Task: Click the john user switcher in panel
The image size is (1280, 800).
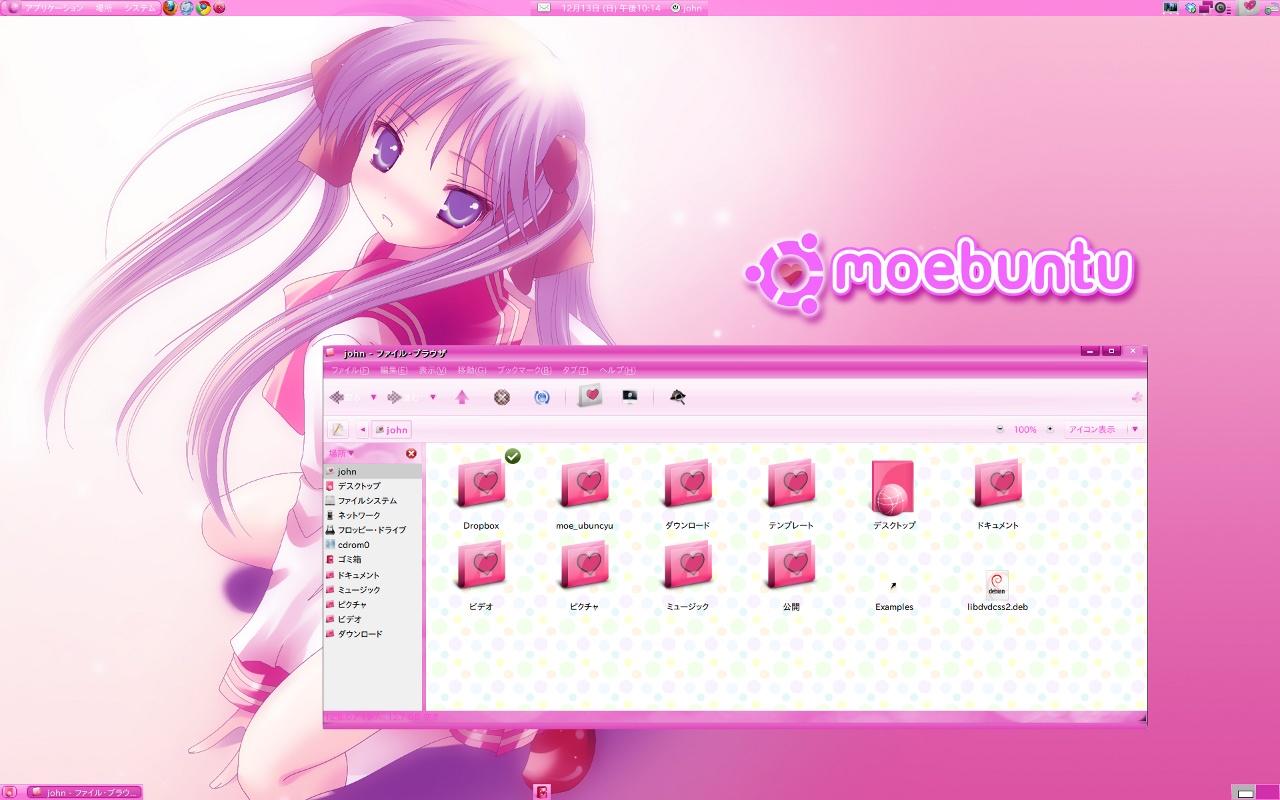Action: click(x=686, y=7)
